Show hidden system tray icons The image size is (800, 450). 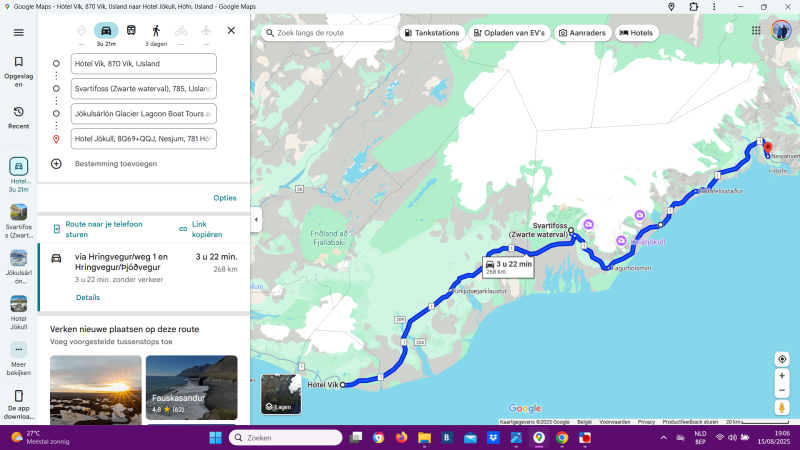pyautogui.click(x=663, y=438)
